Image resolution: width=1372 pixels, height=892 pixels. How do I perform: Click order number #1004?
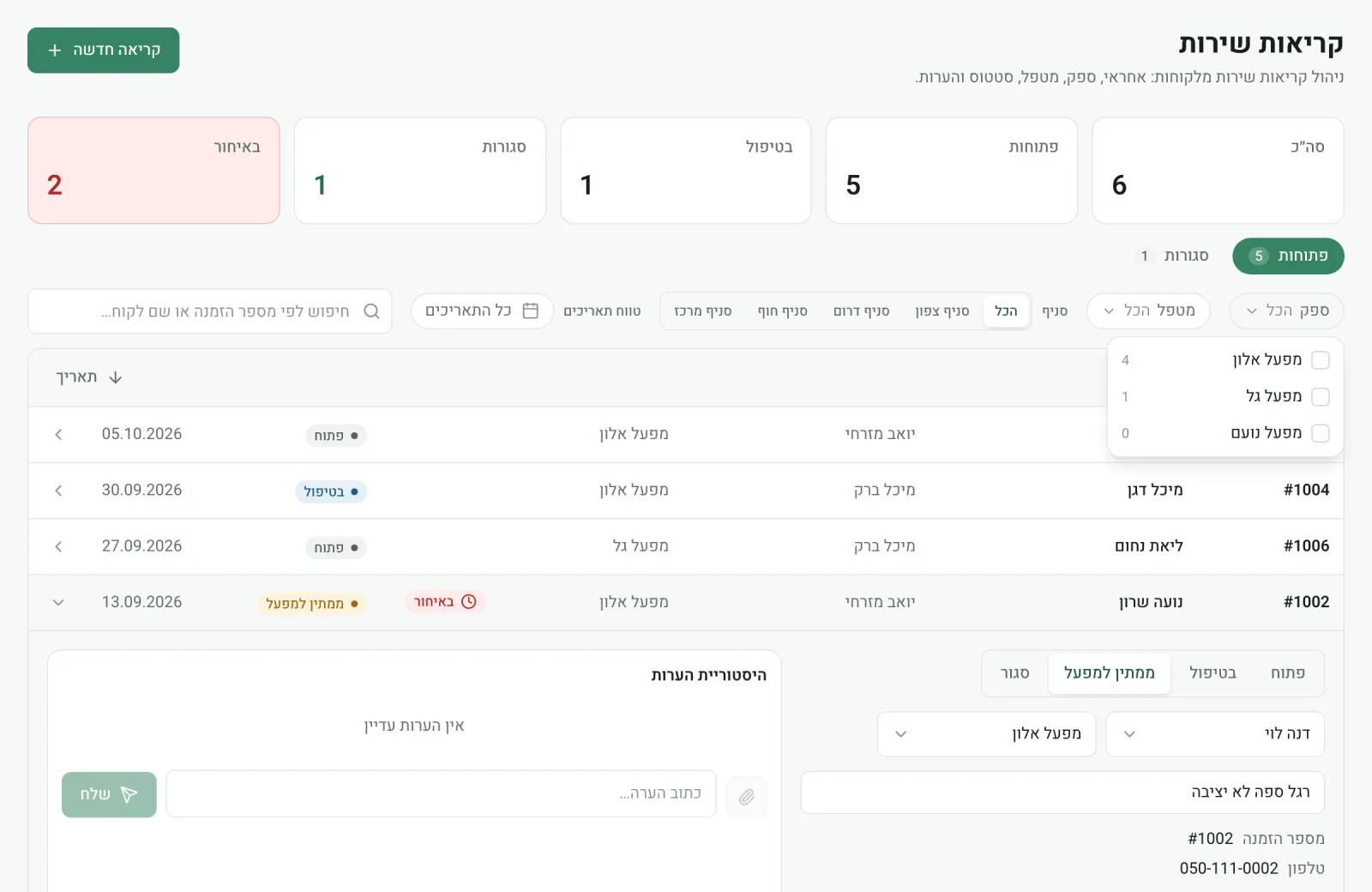1306,491
